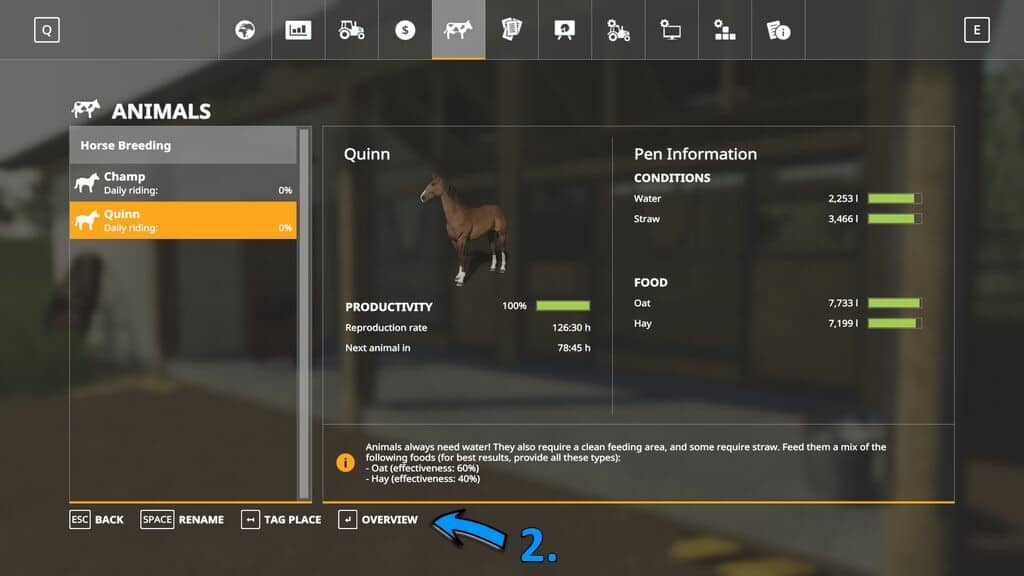Open the help info document tab
The height and width of the screenshot is (576, 1024).
tap(778, 30)
